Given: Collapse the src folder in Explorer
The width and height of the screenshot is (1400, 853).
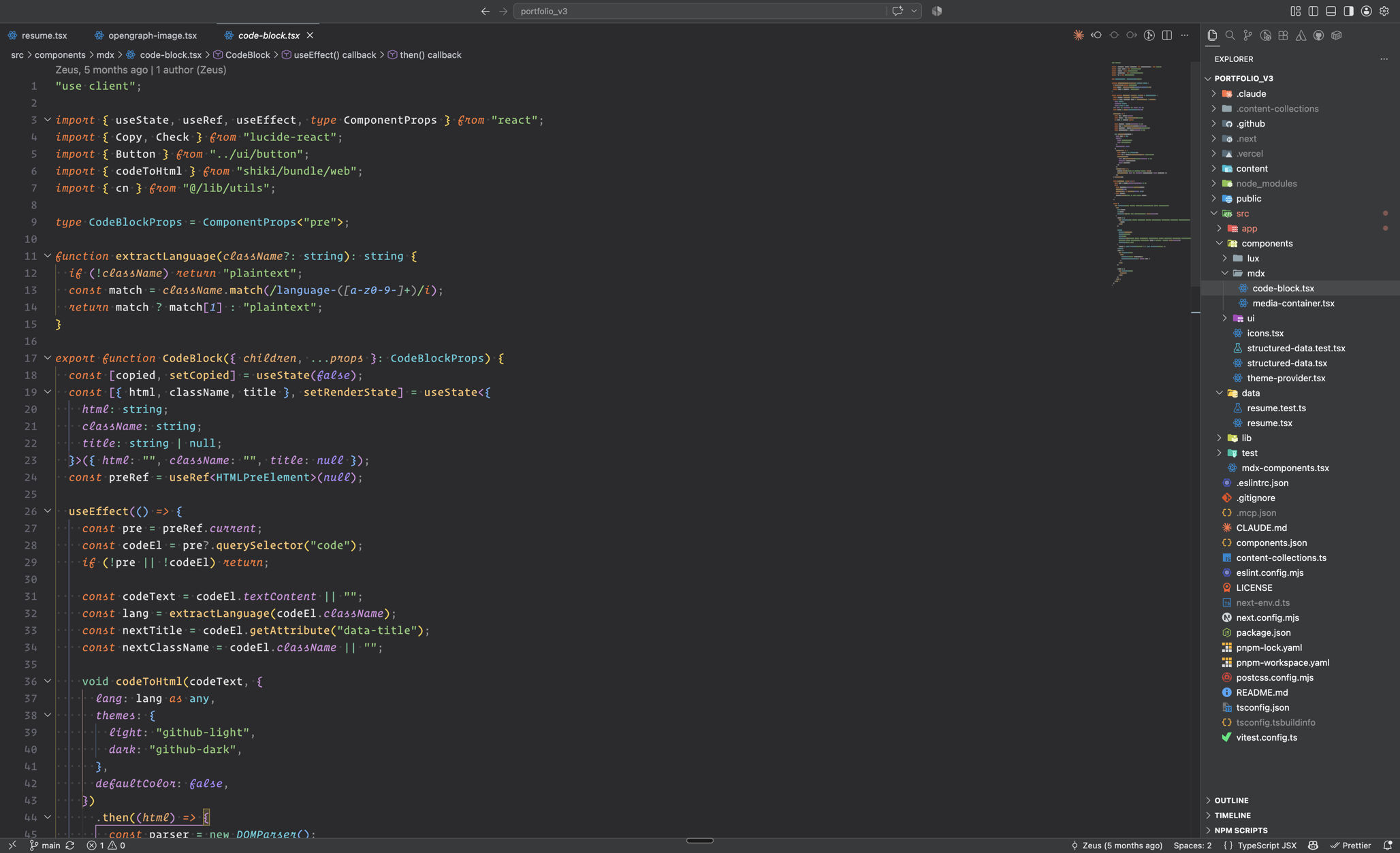Looking at the screenshot, I should tap(1213, 214).
